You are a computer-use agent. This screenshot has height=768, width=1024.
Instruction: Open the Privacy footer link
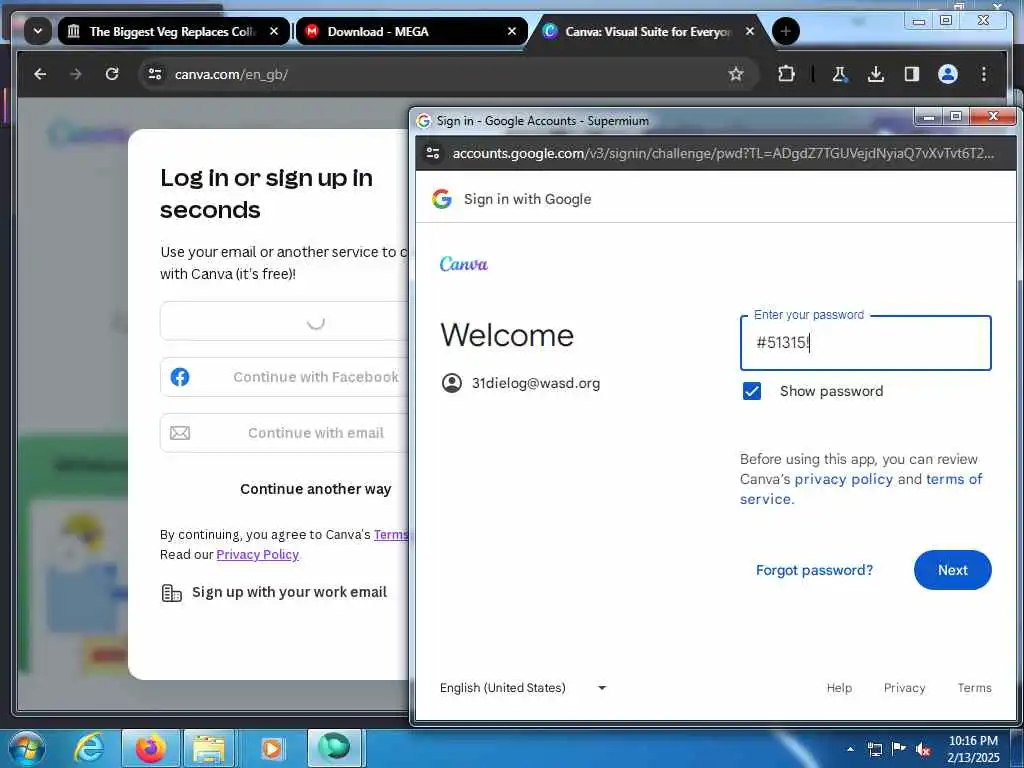click(x=904, y=688)
